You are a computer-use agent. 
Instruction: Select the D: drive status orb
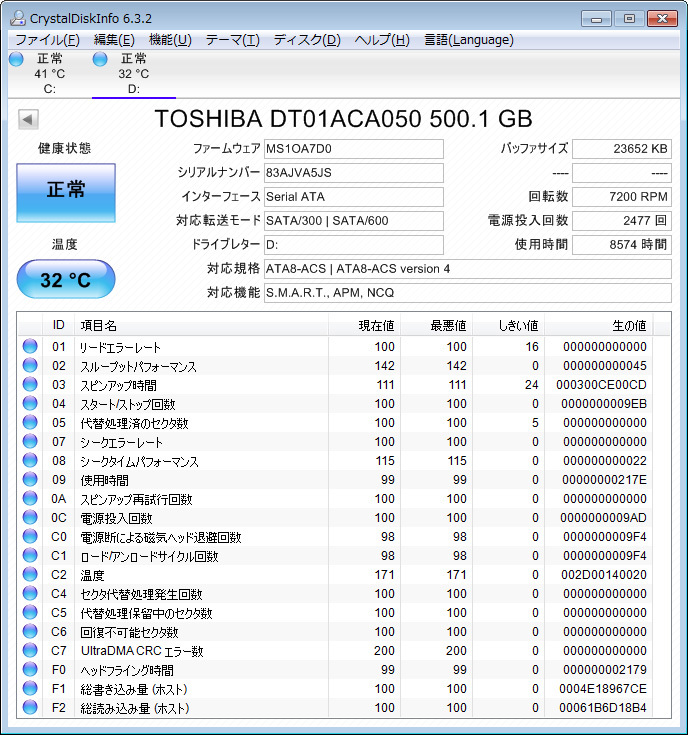click(100, 60)
